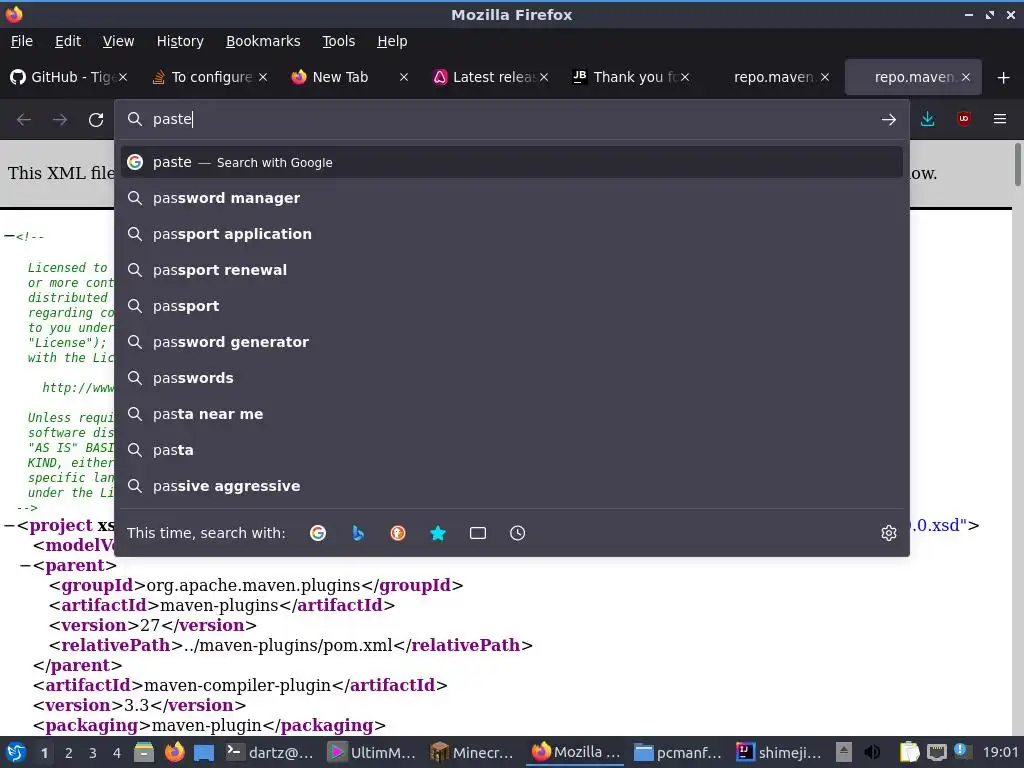Screen dimensions: 1024x768
Task: Select 'passwords' suggestion
Action: (x=511, y=377)
